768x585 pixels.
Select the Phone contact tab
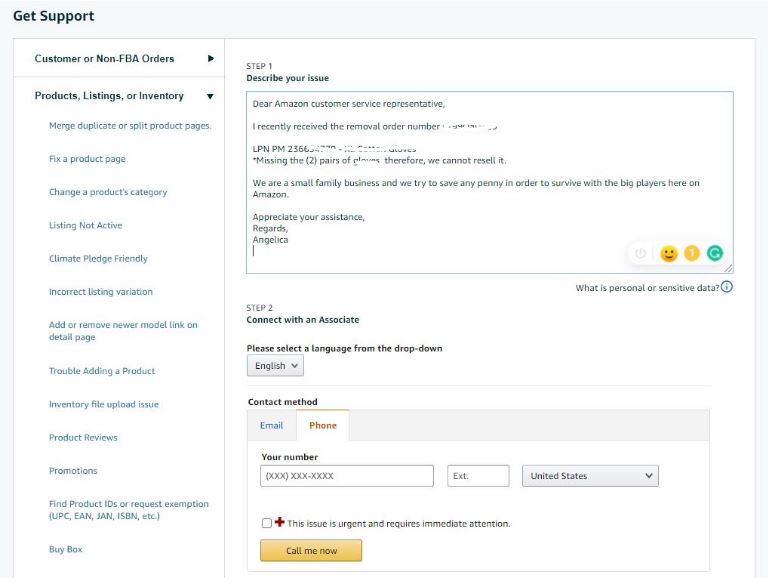pyautogui.click(x=323, y=426)
